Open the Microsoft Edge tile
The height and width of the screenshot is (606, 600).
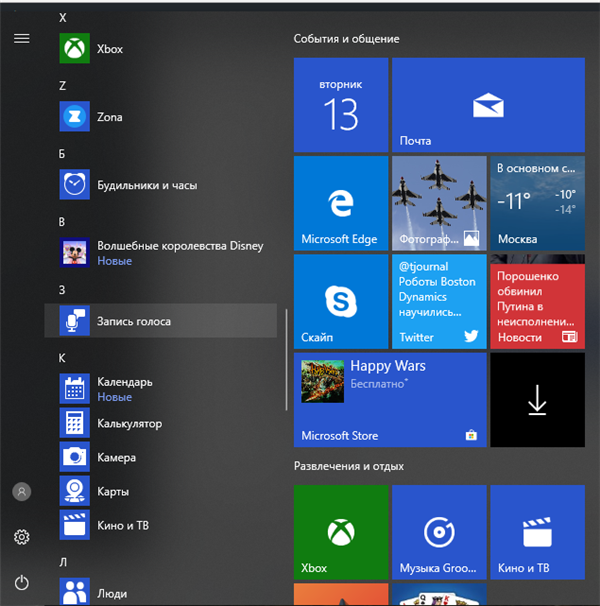click(x=341, y=203)
